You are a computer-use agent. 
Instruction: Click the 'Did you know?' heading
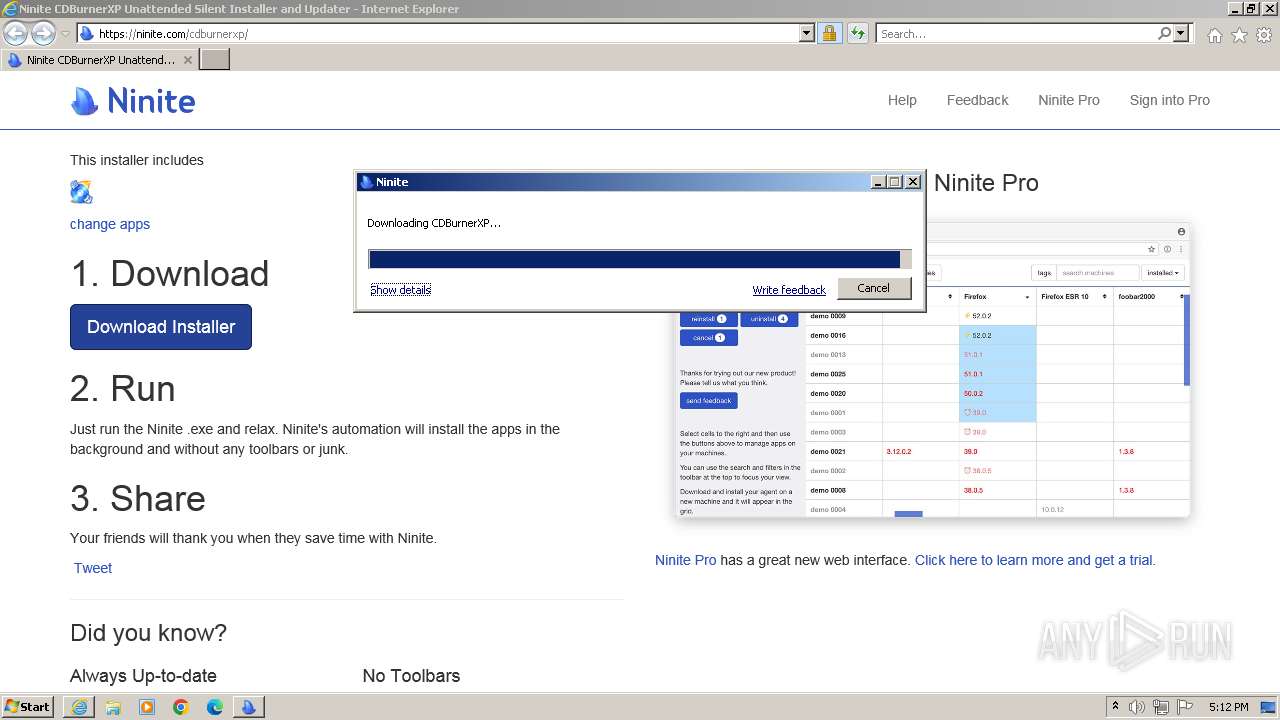[148, 633]
